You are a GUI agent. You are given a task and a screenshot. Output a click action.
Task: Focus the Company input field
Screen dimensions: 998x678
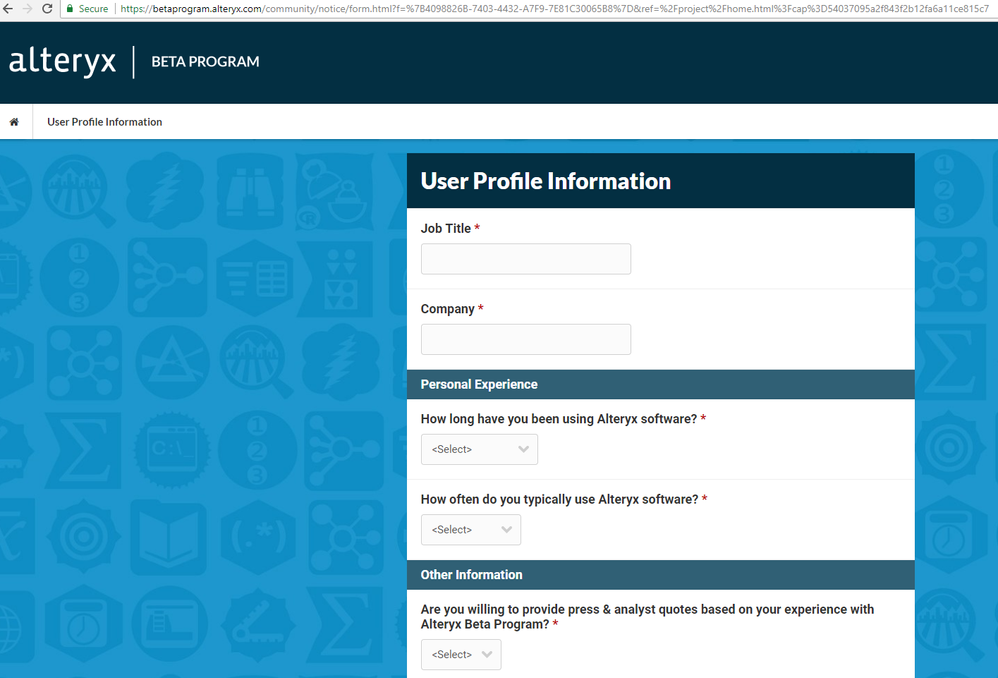click(x=526, y=339)
